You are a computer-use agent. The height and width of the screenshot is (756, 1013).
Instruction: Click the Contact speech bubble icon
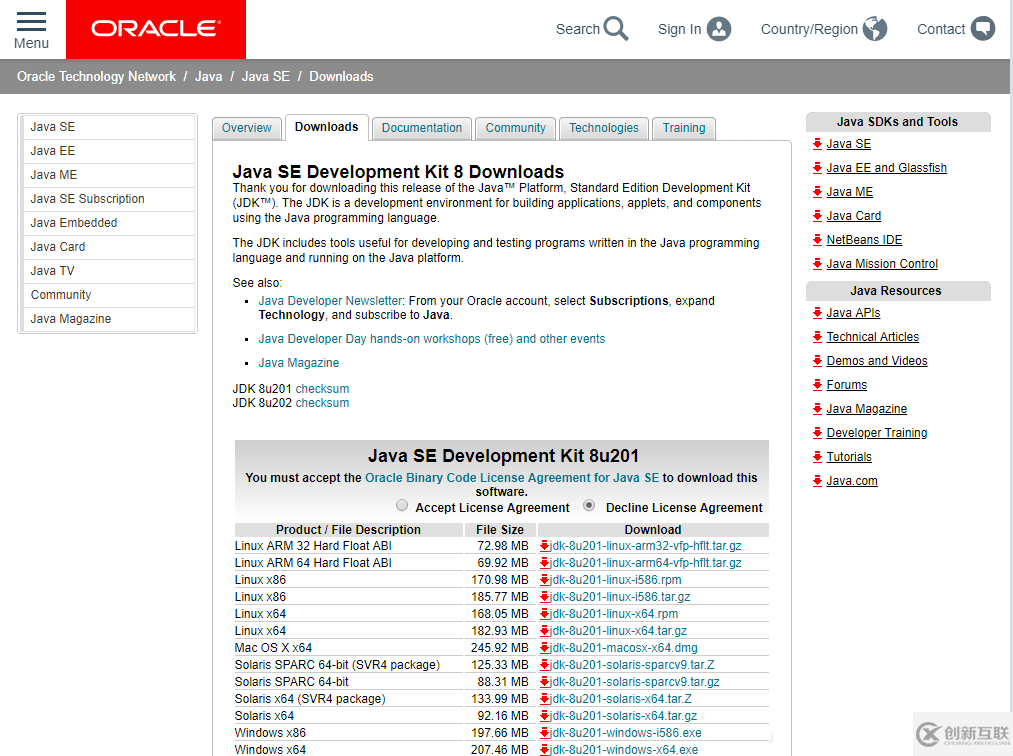(983, 29)
